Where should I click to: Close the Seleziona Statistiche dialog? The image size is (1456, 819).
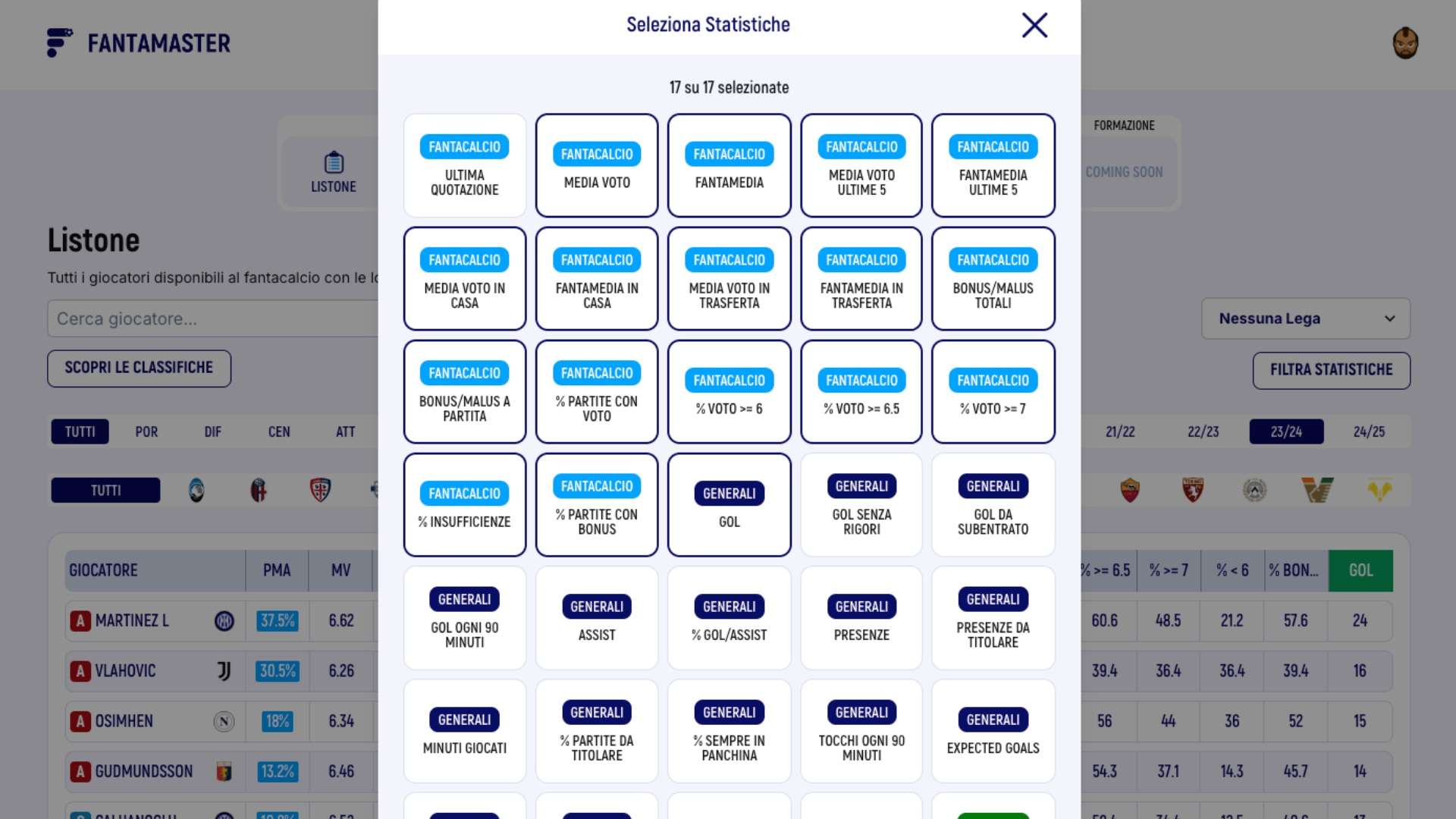coord(1034,25)
